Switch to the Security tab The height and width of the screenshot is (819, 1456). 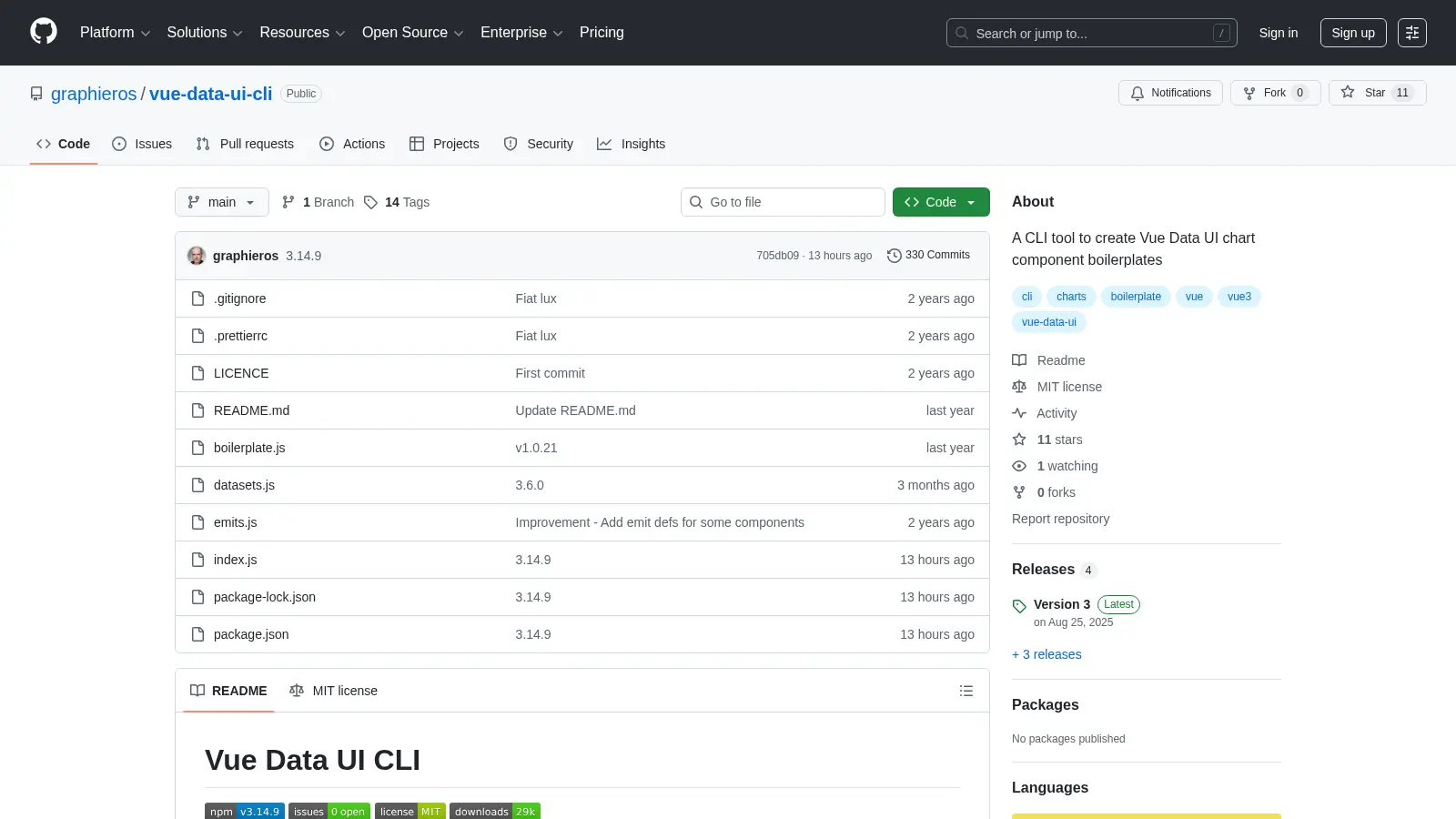point(539,144)
